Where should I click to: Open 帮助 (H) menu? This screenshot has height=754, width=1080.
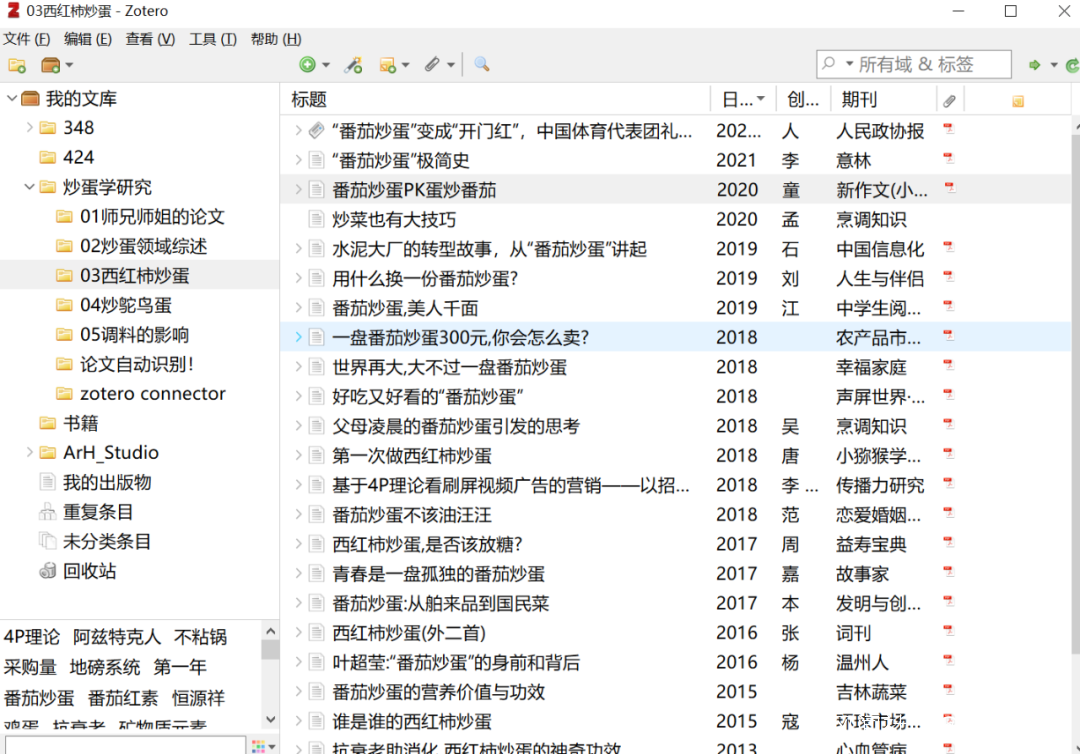click(x=276, y=39)
